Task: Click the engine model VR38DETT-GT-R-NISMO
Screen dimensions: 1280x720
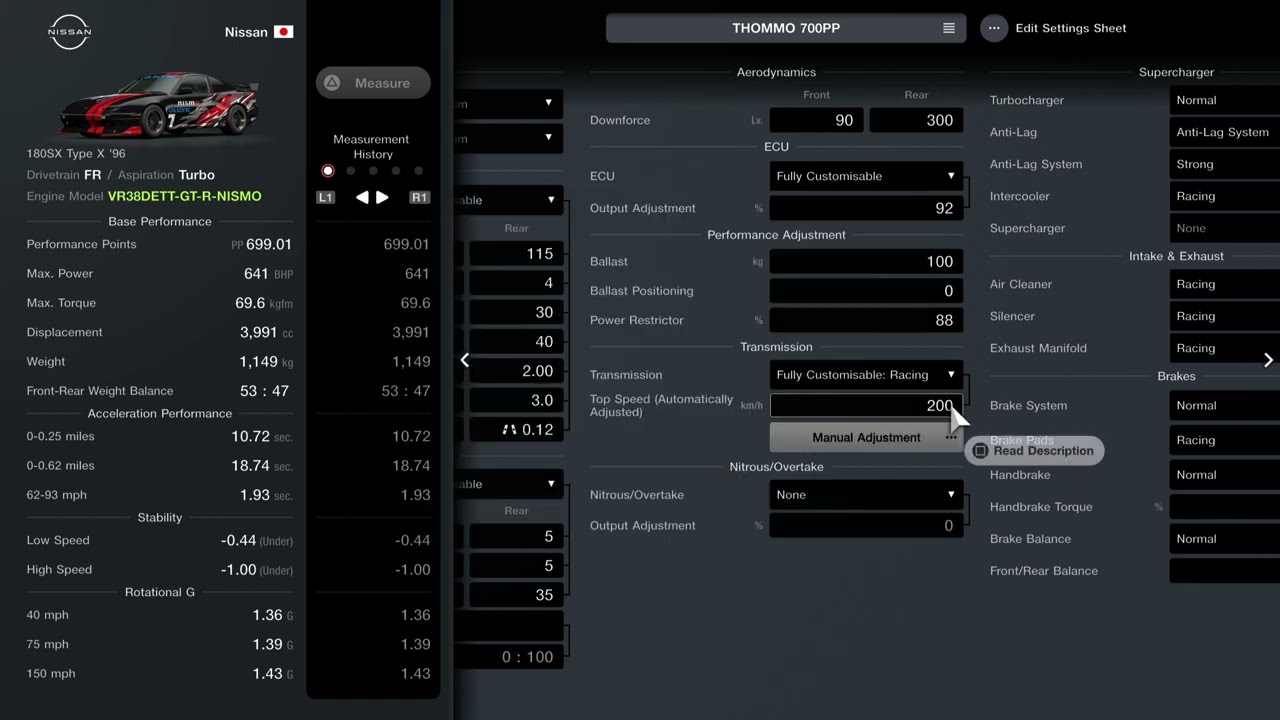Action: click(x=185, y=196)
